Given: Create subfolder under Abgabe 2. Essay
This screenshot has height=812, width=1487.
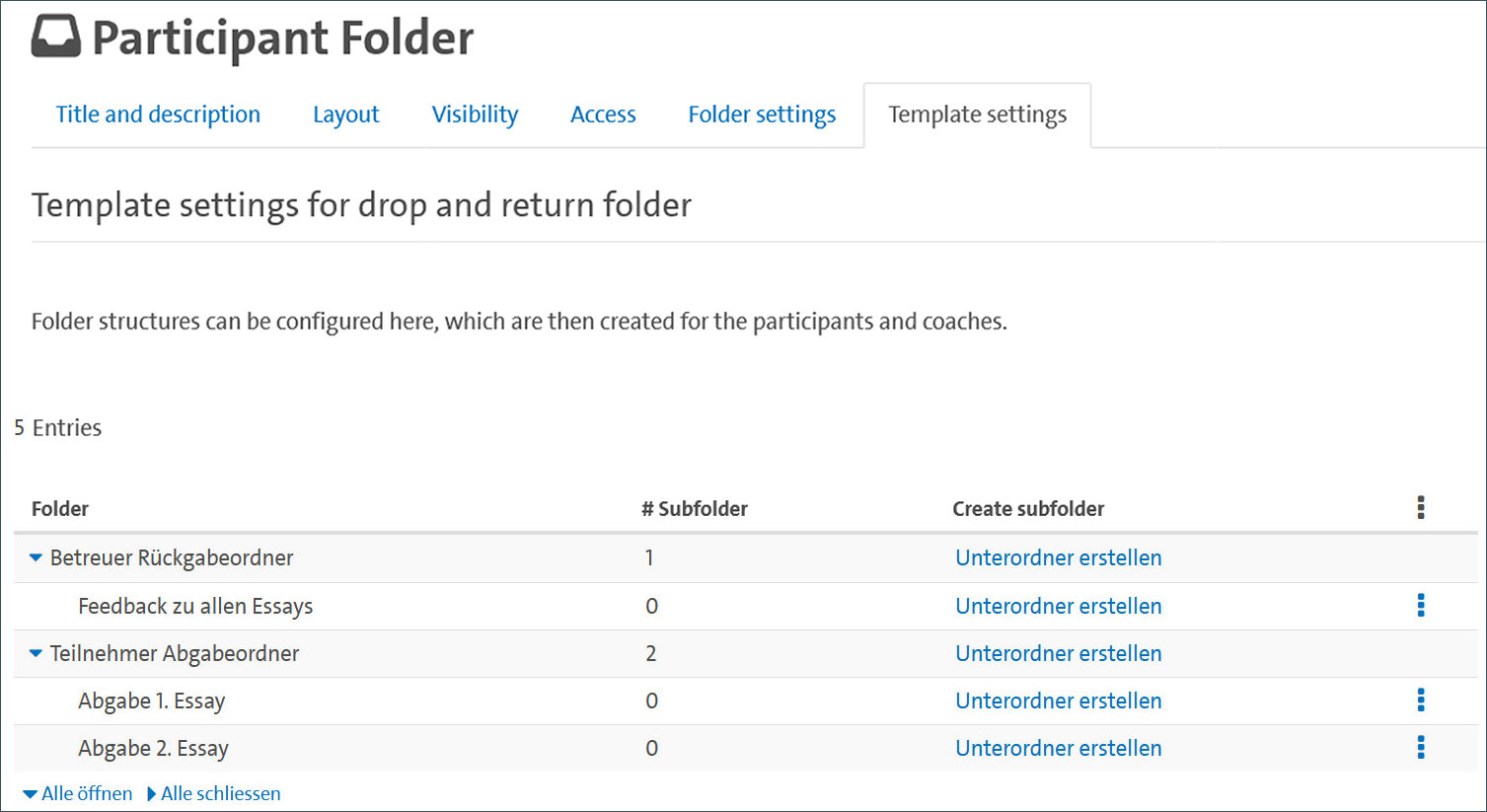Looking at the screenshot, I should click(x=1058, y=748).
